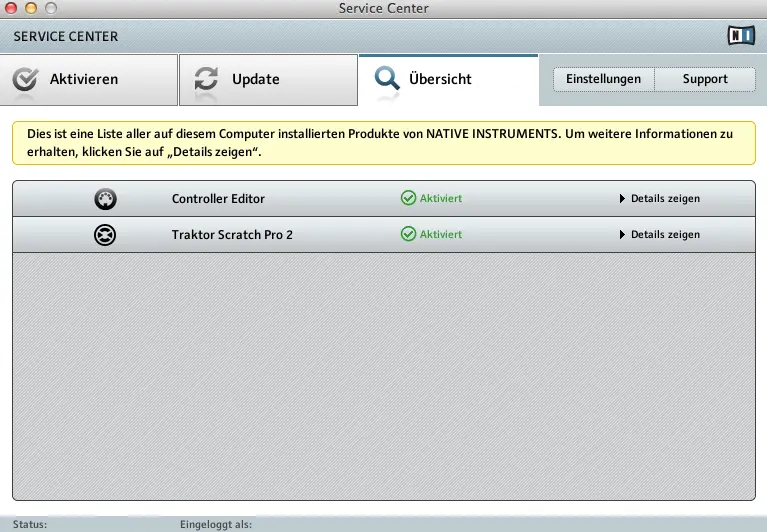
Task: Click the Traktor Scratch Pro 2 icon
Action: tap(105, 235)
